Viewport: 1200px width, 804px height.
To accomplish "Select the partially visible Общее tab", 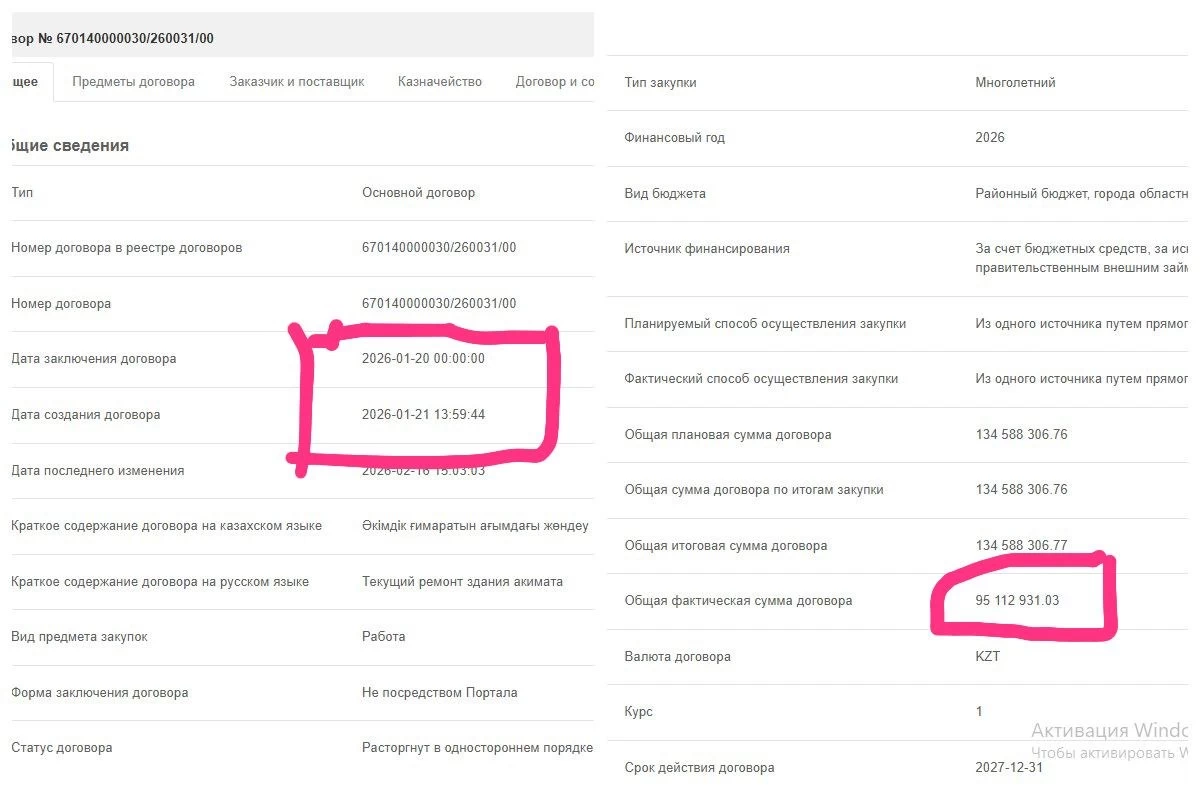I will click(24, 82).
